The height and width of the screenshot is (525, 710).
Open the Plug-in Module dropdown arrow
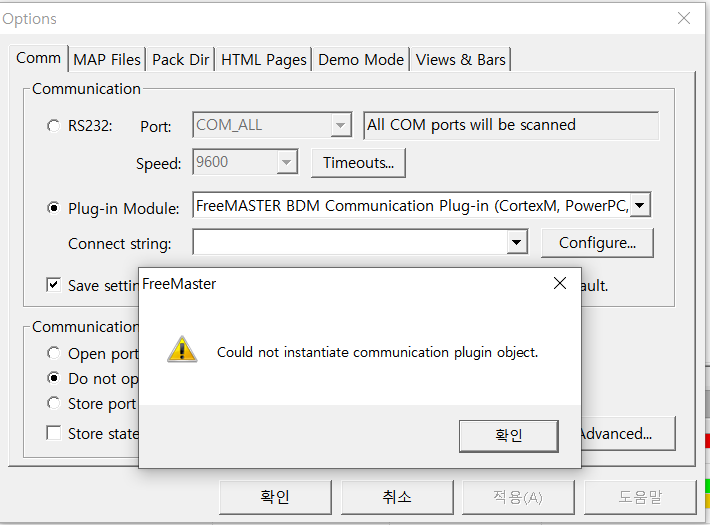(x=640, y=205)
